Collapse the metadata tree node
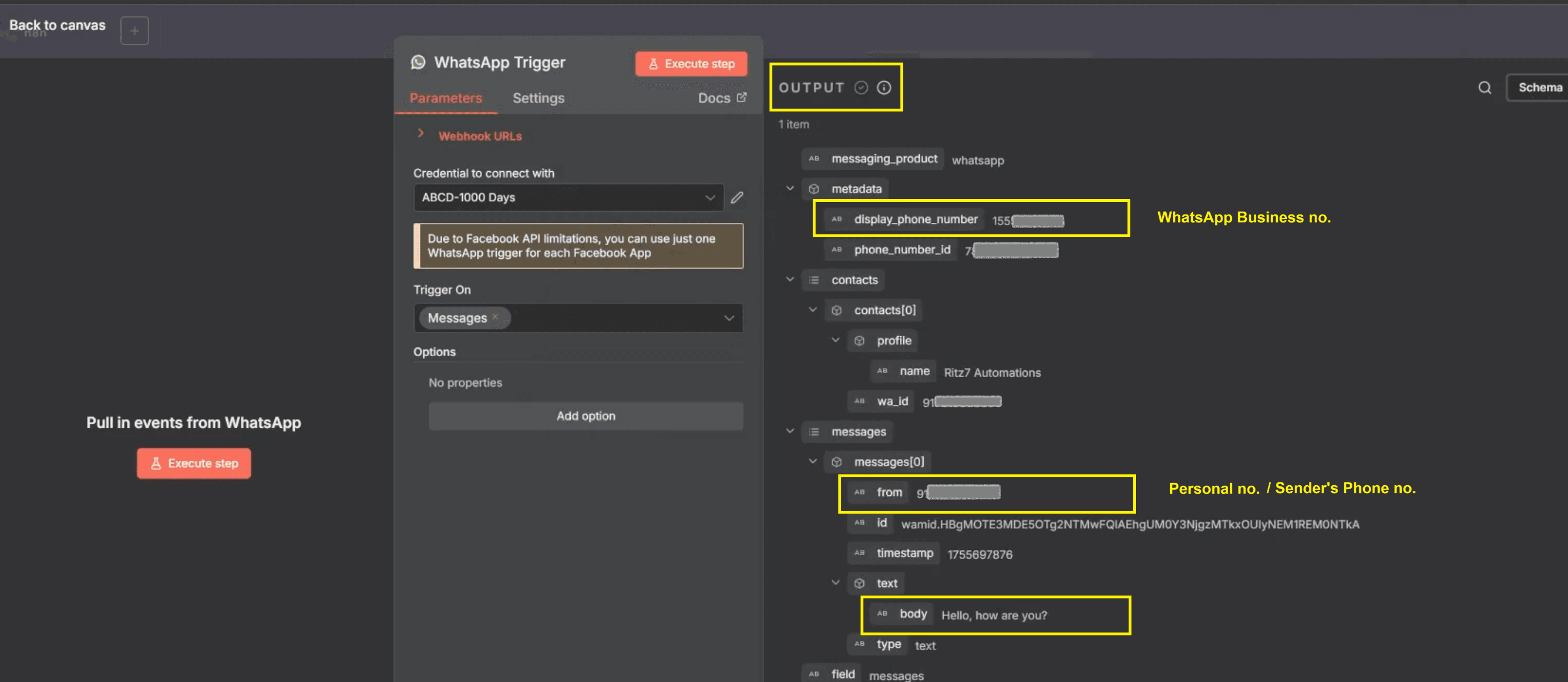1568x682 pixels. (x=790, y=189)
